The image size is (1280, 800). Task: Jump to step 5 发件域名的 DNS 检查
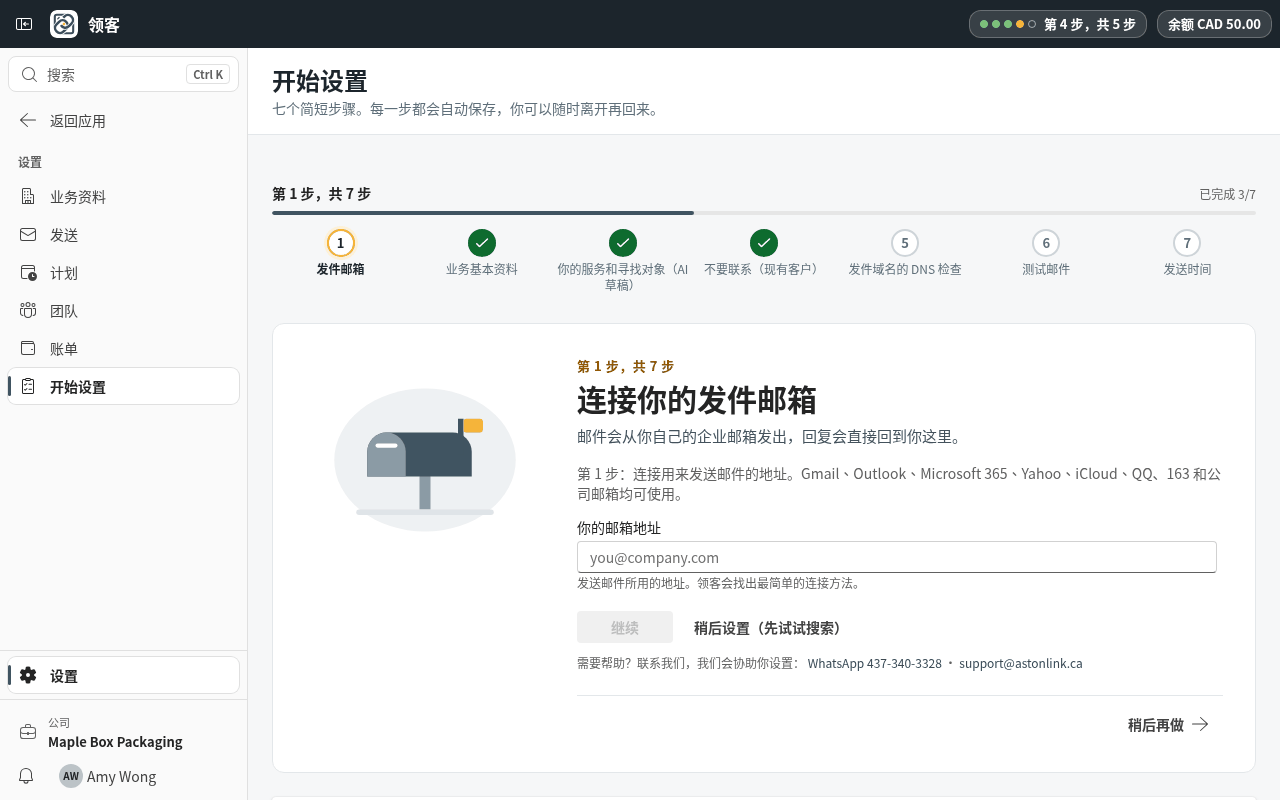(x=905, y=254)
